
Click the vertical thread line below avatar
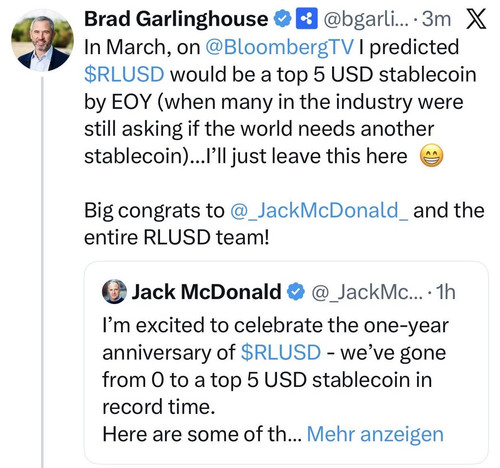(x=42, y=272)
